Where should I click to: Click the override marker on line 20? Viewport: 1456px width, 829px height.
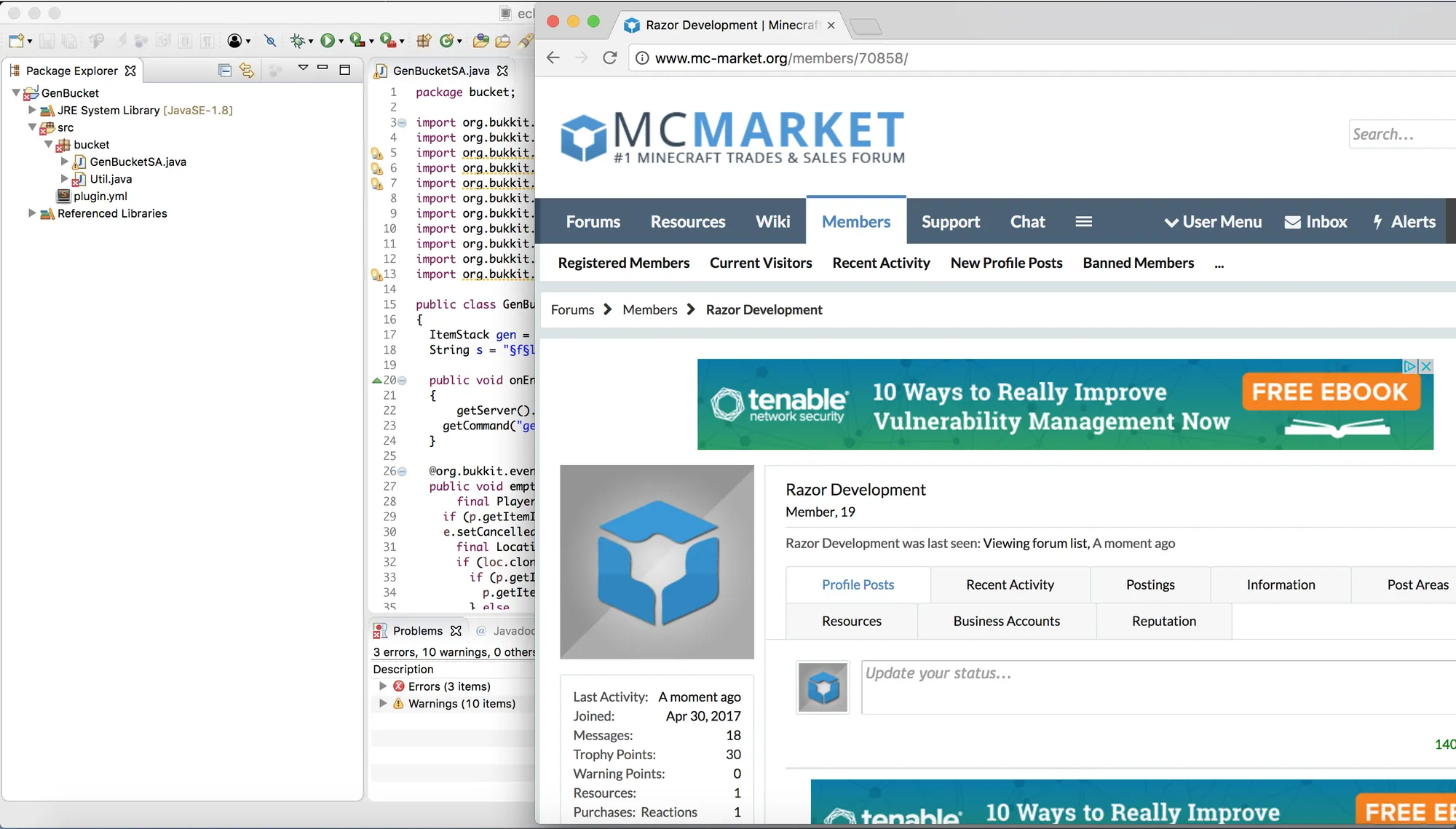point(376,380)
